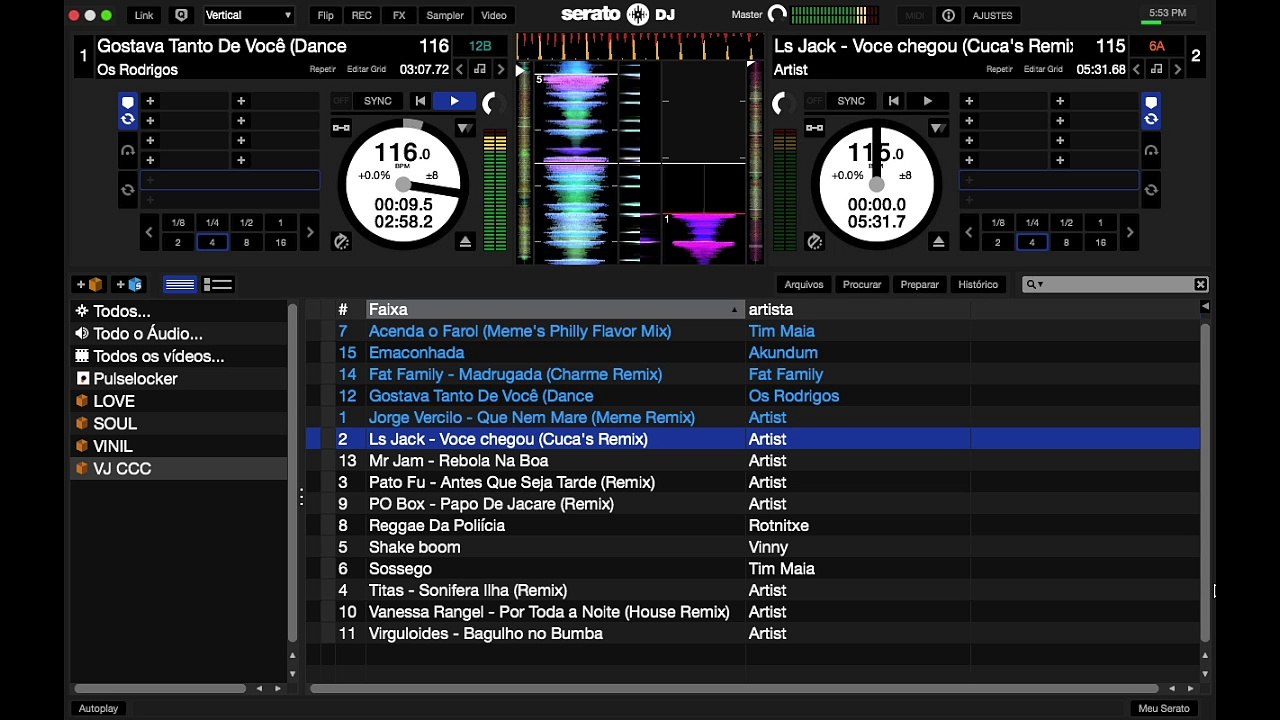Open Meu Serato
The width and height of the screenshot is (1280, 720).
point(1164,708)
